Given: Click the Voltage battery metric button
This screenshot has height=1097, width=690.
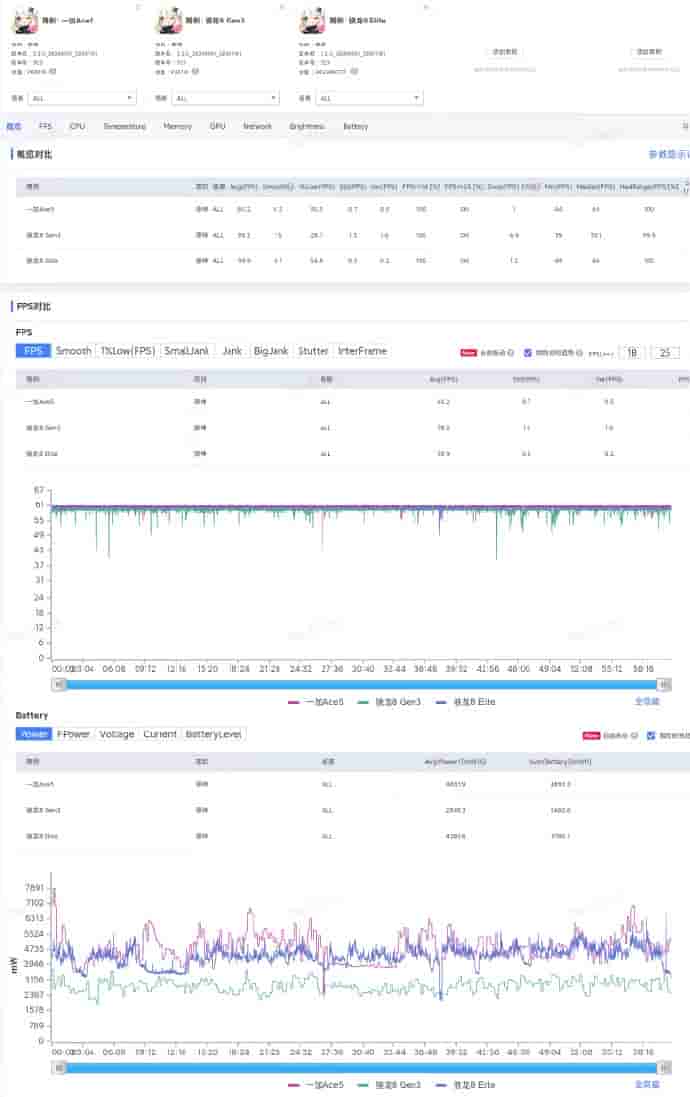Looking at the screenshot, I should coord(116,734).
